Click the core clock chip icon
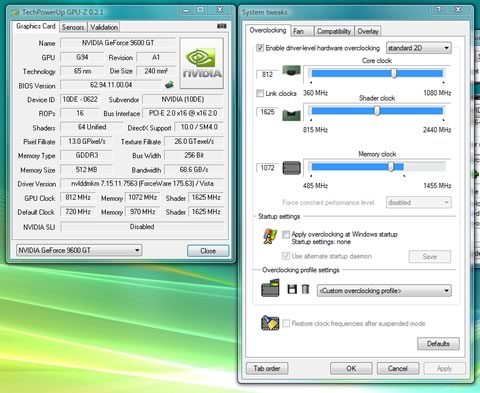 292,71
